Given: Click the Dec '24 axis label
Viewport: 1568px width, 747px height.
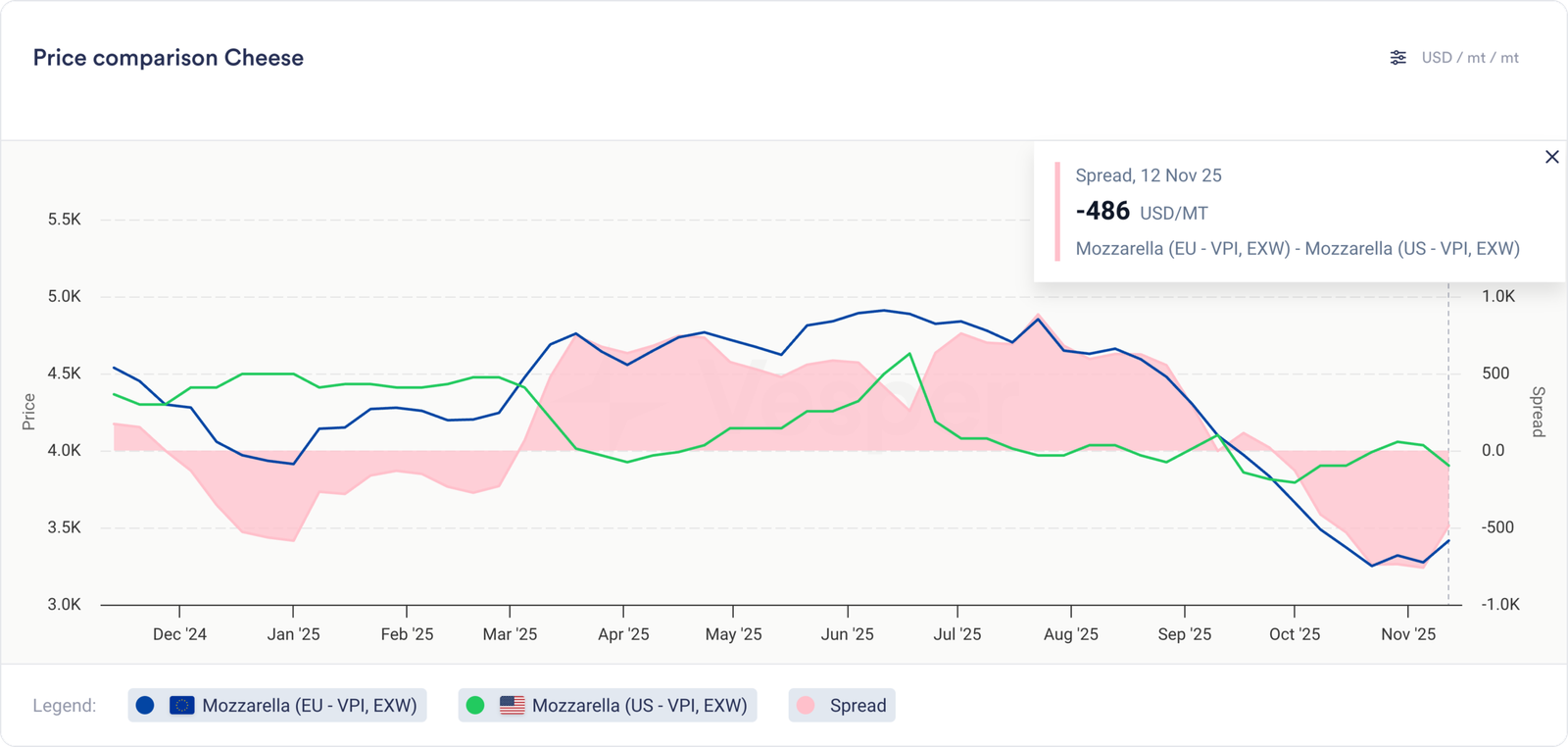Looking at the screenshot, I should click(179, 634).
